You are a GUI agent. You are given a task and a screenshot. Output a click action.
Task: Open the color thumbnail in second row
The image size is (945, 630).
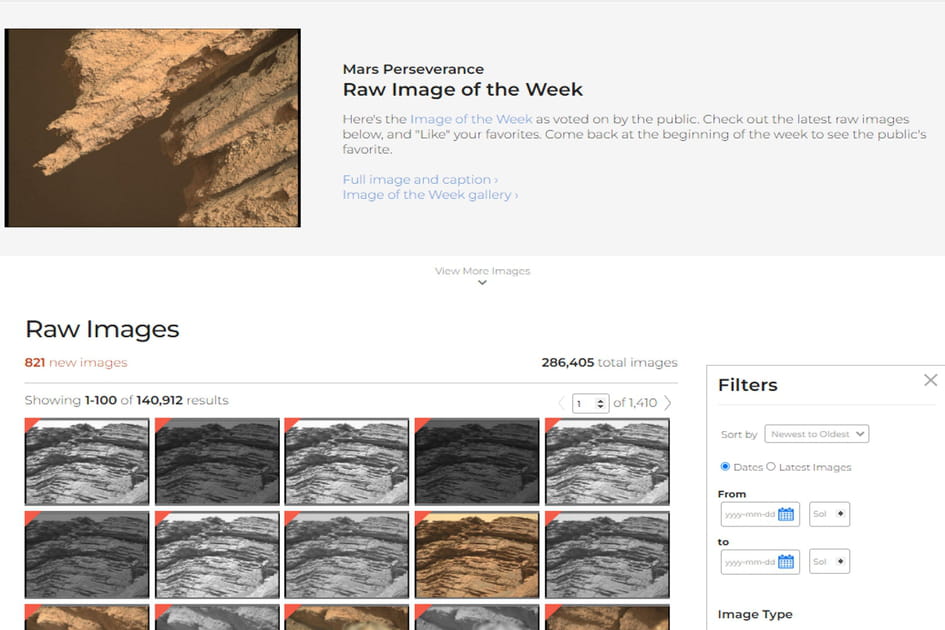477,555
